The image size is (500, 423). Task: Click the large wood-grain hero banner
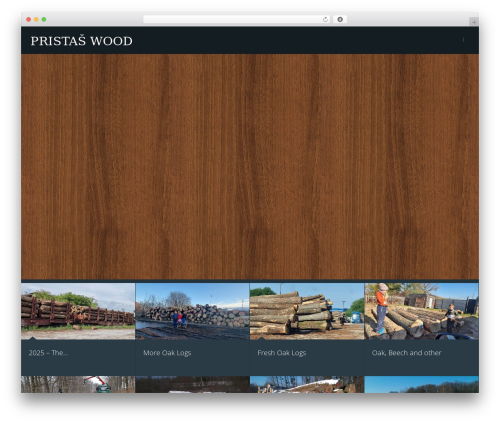(x=250, y=167)
